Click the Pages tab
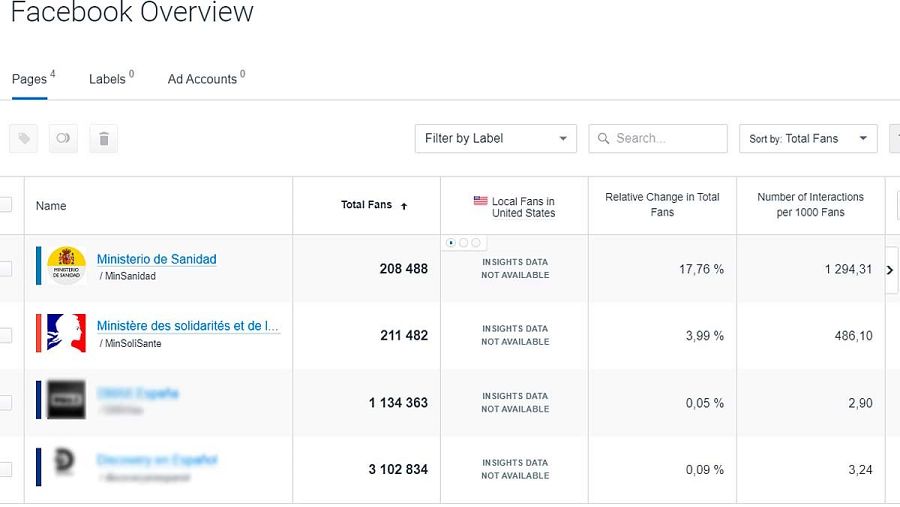The height and width of the screenshot is (507, 900). [30, 79]
